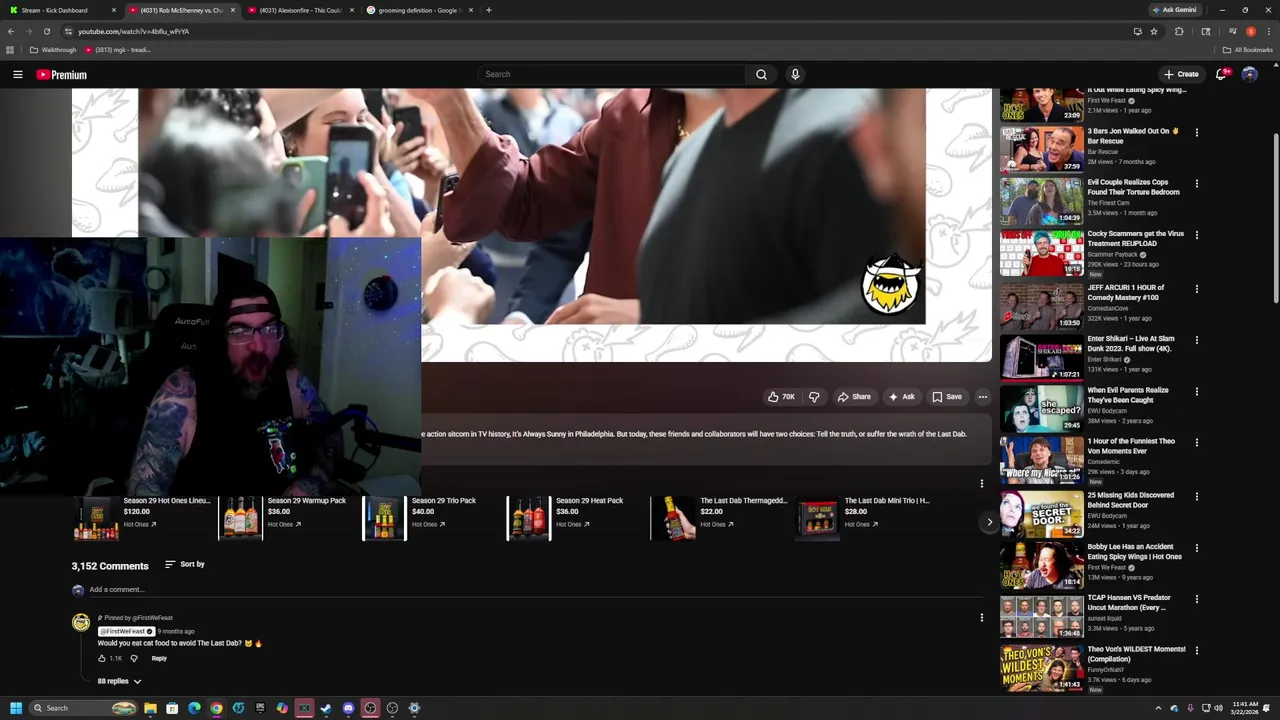Dislike the pinned First We Feast comment
The image size is (1280, 720).
134,658
